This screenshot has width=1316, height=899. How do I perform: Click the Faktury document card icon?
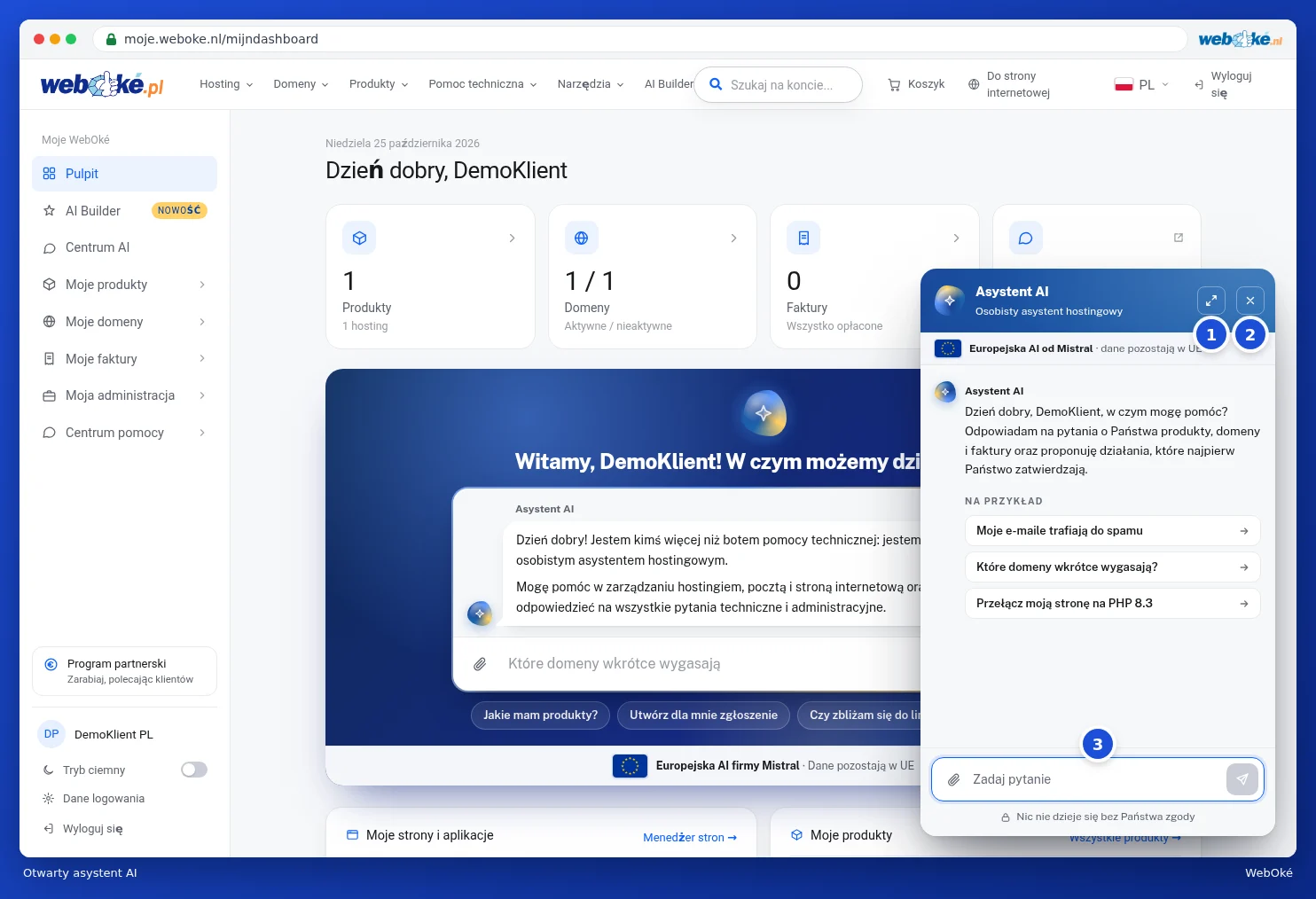pyautogui.click(x=803, y=238)
